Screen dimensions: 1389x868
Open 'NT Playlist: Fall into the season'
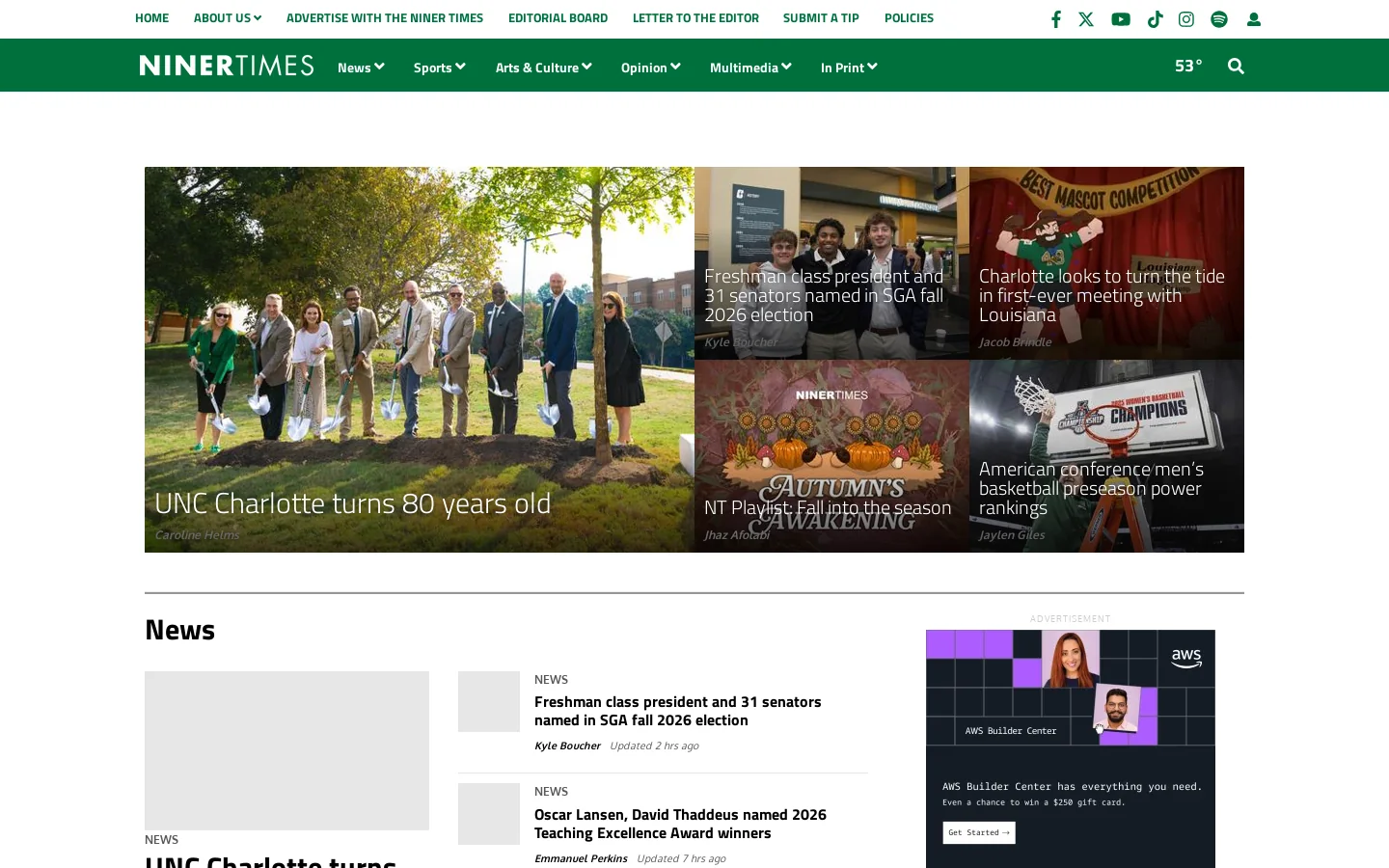point(828,507)
